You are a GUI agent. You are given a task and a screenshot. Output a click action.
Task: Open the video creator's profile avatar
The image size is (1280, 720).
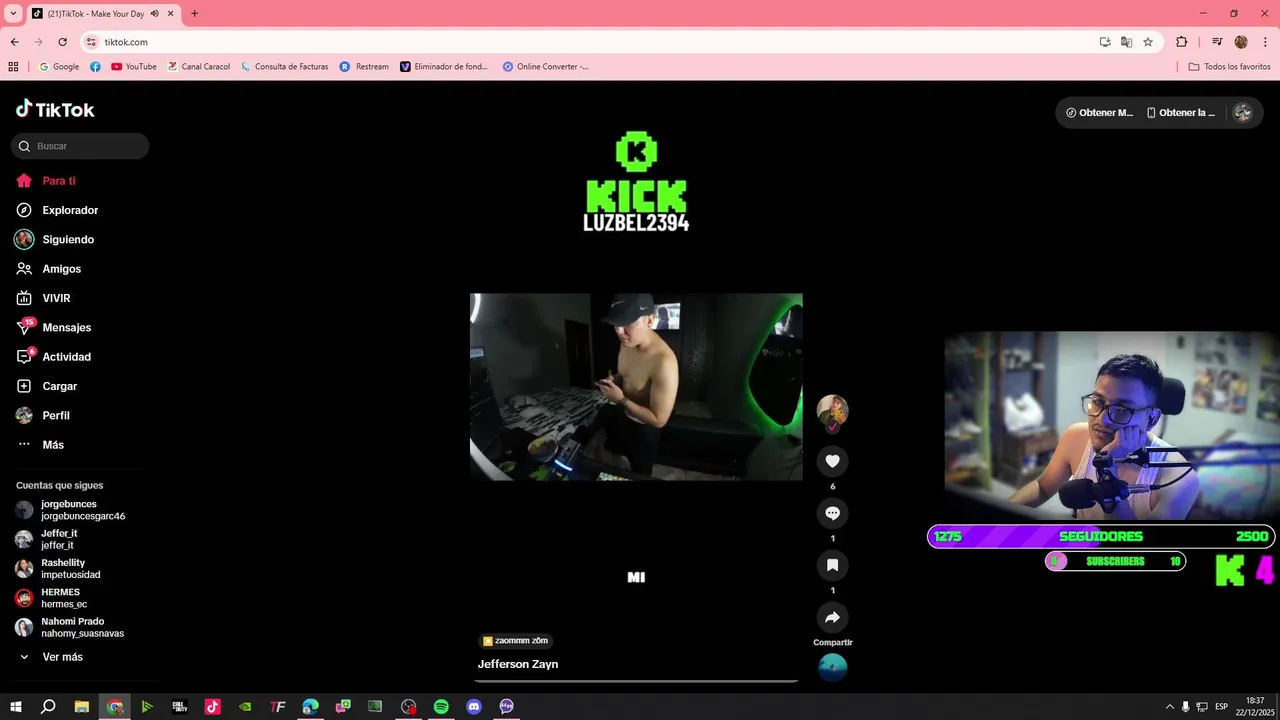click(832, 410)
